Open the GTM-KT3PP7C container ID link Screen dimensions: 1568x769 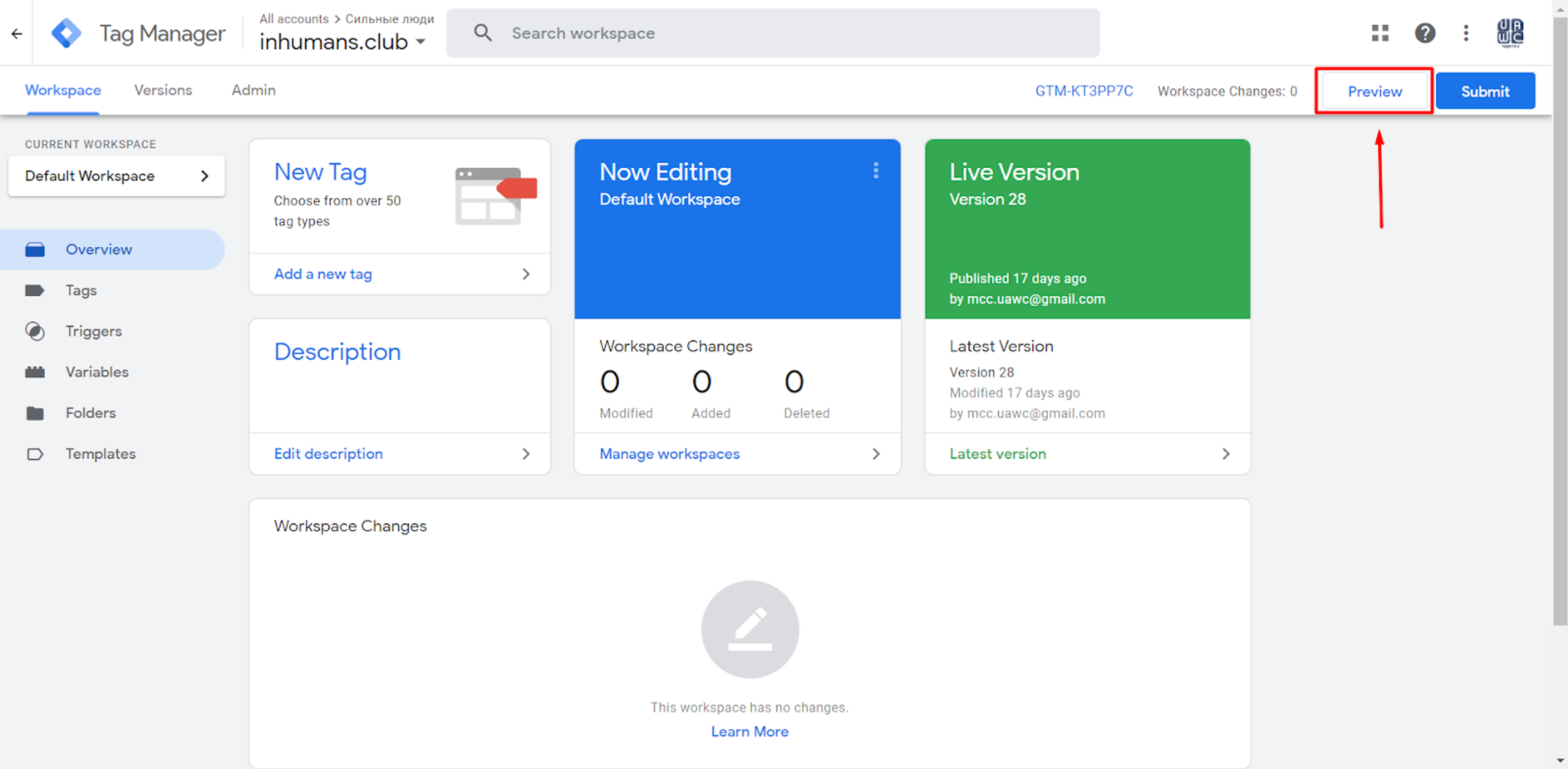(x=1084, y=91)
